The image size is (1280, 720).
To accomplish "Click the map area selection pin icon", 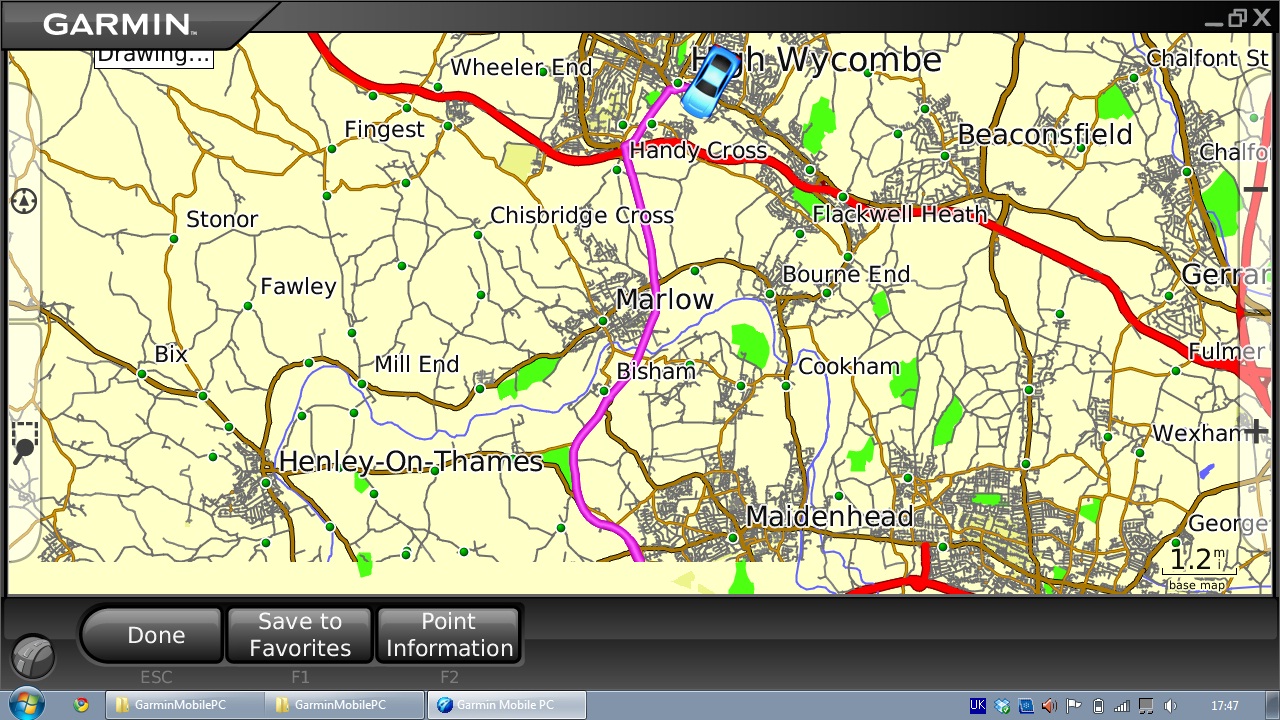I will tap(24, 441).
